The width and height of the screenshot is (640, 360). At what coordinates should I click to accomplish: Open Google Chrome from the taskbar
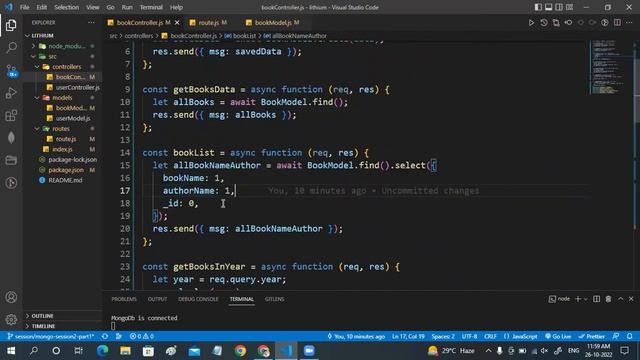click(x=240, y=351)
